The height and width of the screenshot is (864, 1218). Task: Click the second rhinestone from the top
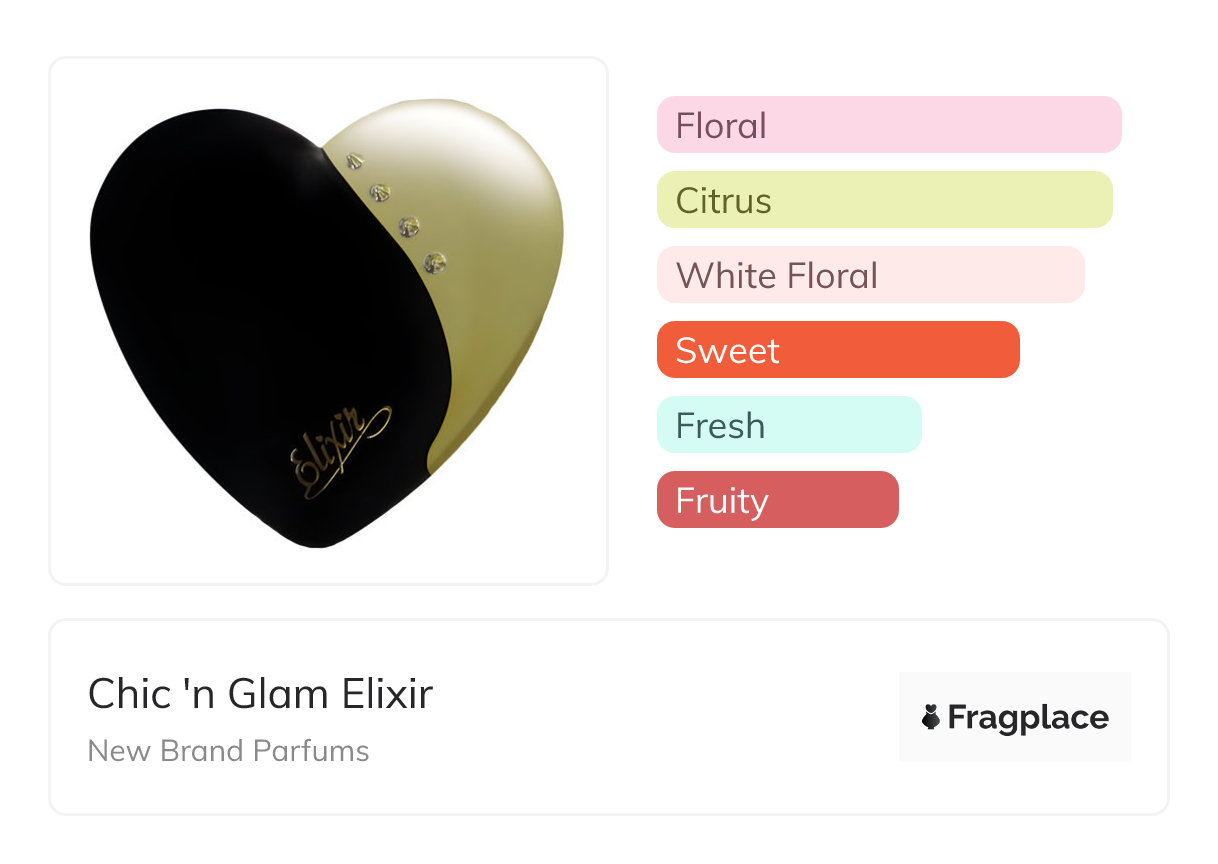(x=379, y=190)
